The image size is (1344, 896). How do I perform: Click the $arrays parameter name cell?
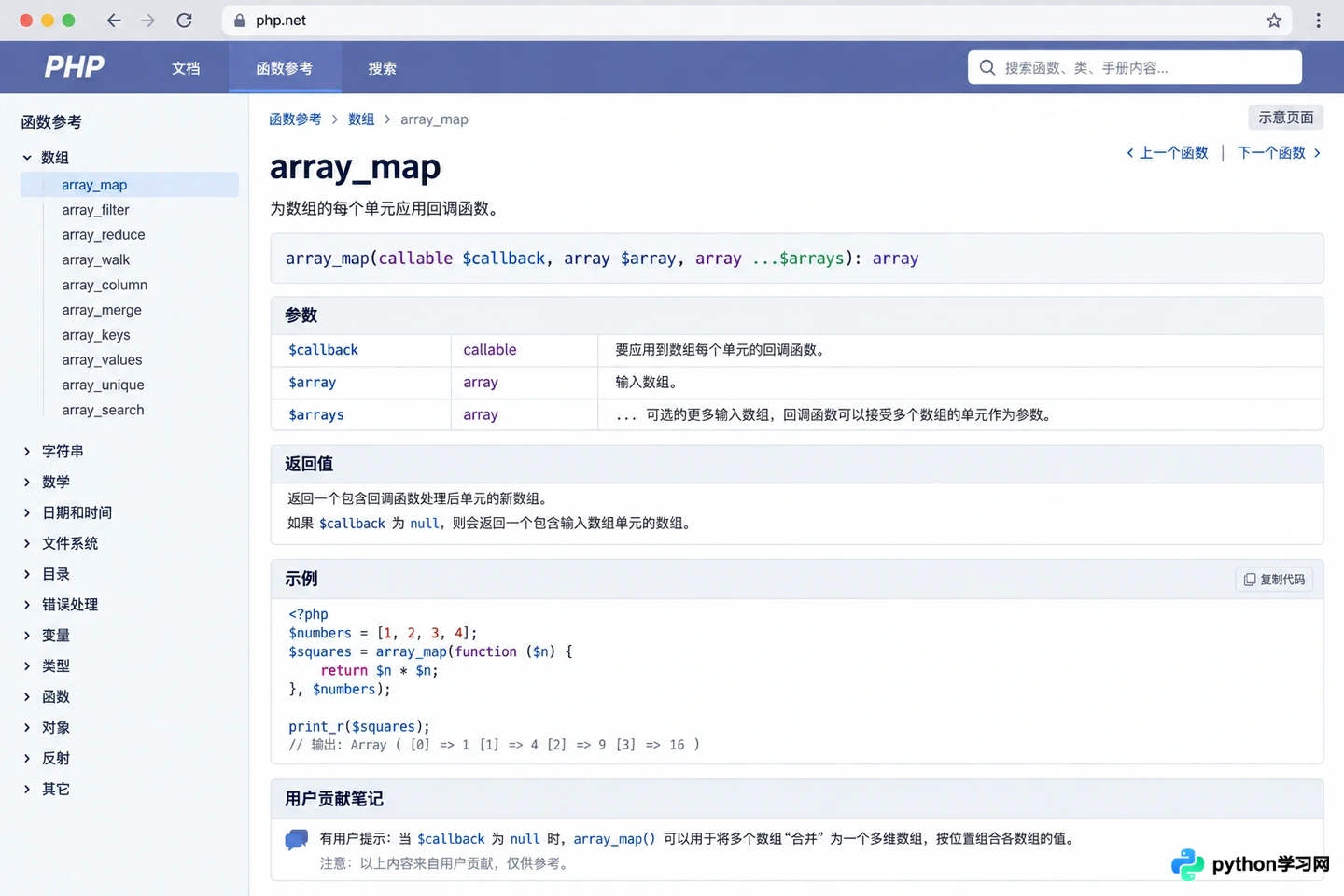pos(360,415)
